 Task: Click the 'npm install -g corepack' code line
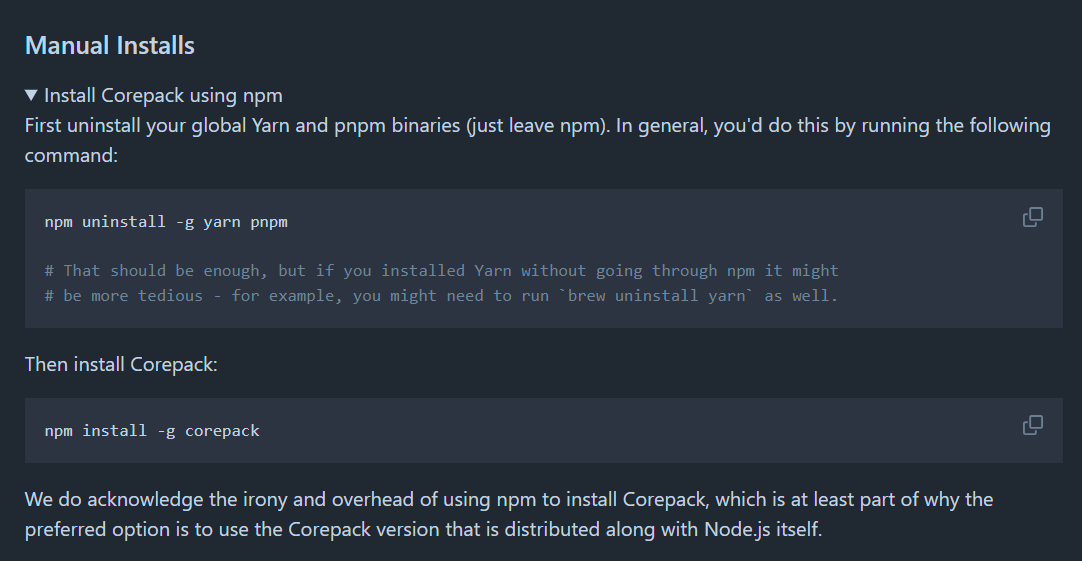tap(152, 431)
